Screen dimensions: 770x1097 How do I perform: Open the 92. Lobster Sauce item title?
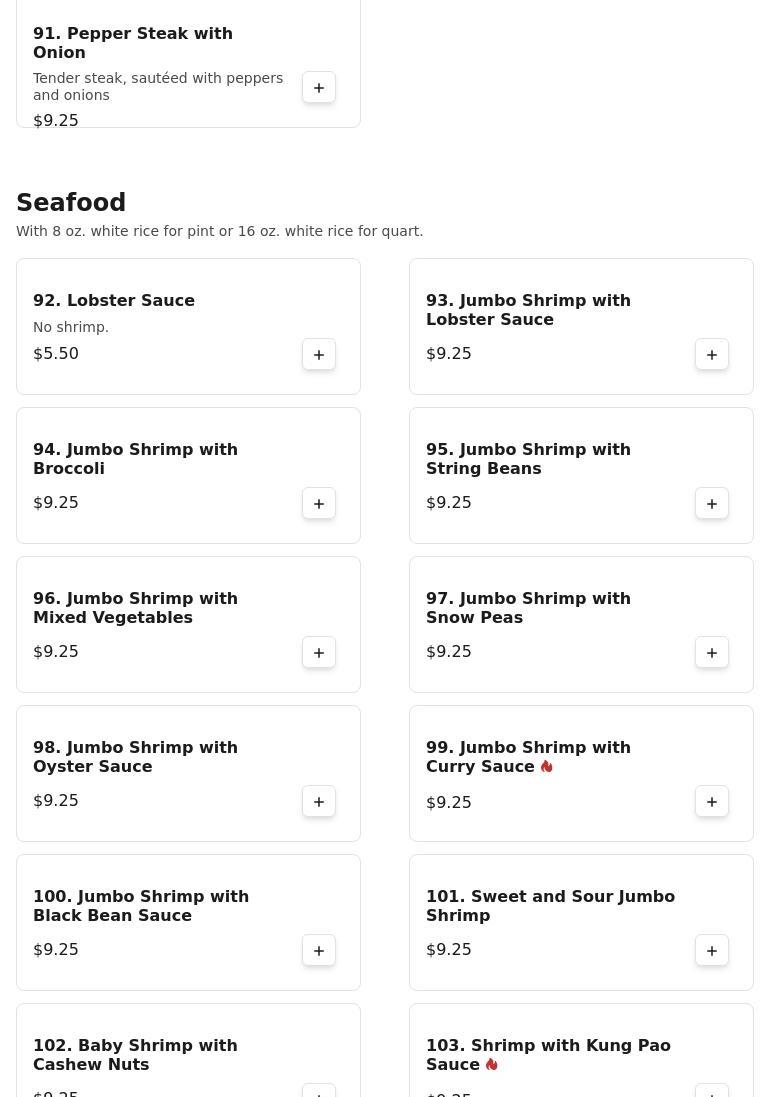[114, 301]
